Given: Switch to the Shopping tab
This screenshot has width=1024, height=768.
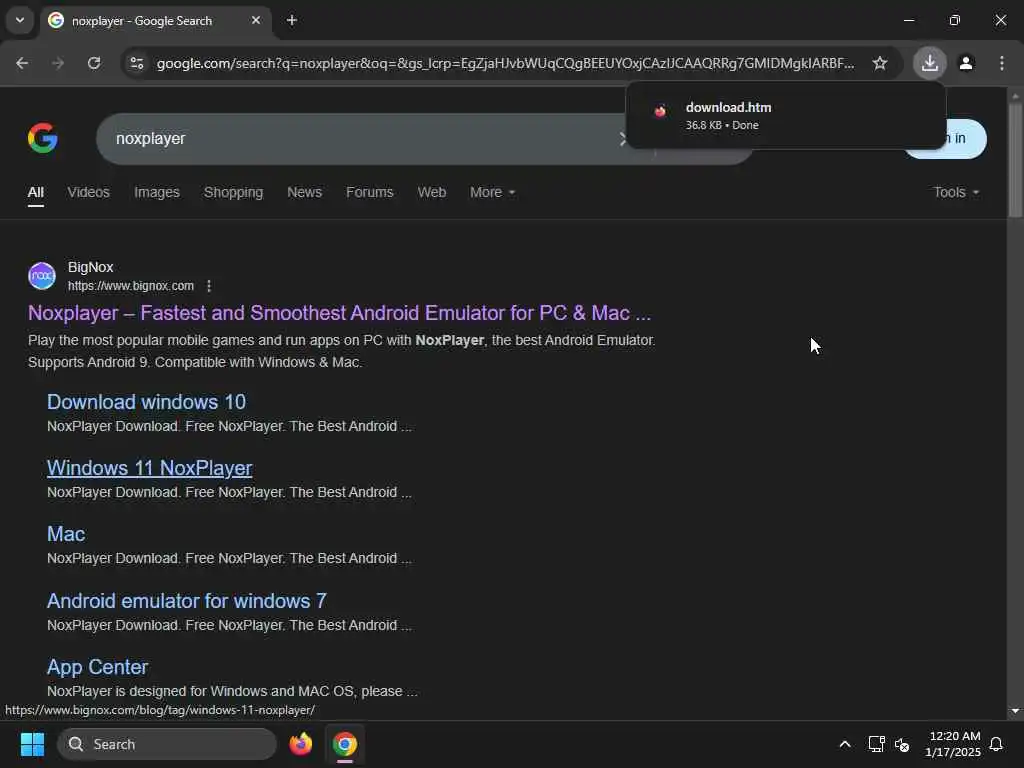Looking at the screenshot, I should tap(233, 192).
